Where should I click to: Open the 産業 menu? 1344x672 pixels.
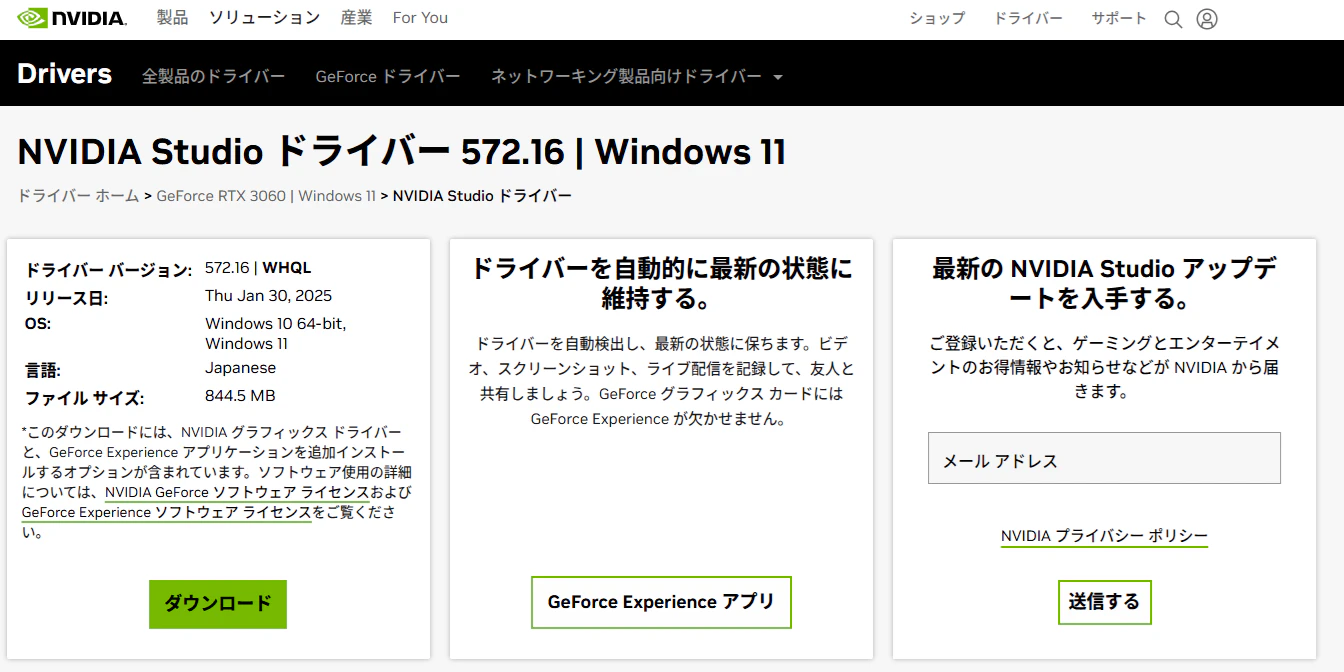pos(356,18)
